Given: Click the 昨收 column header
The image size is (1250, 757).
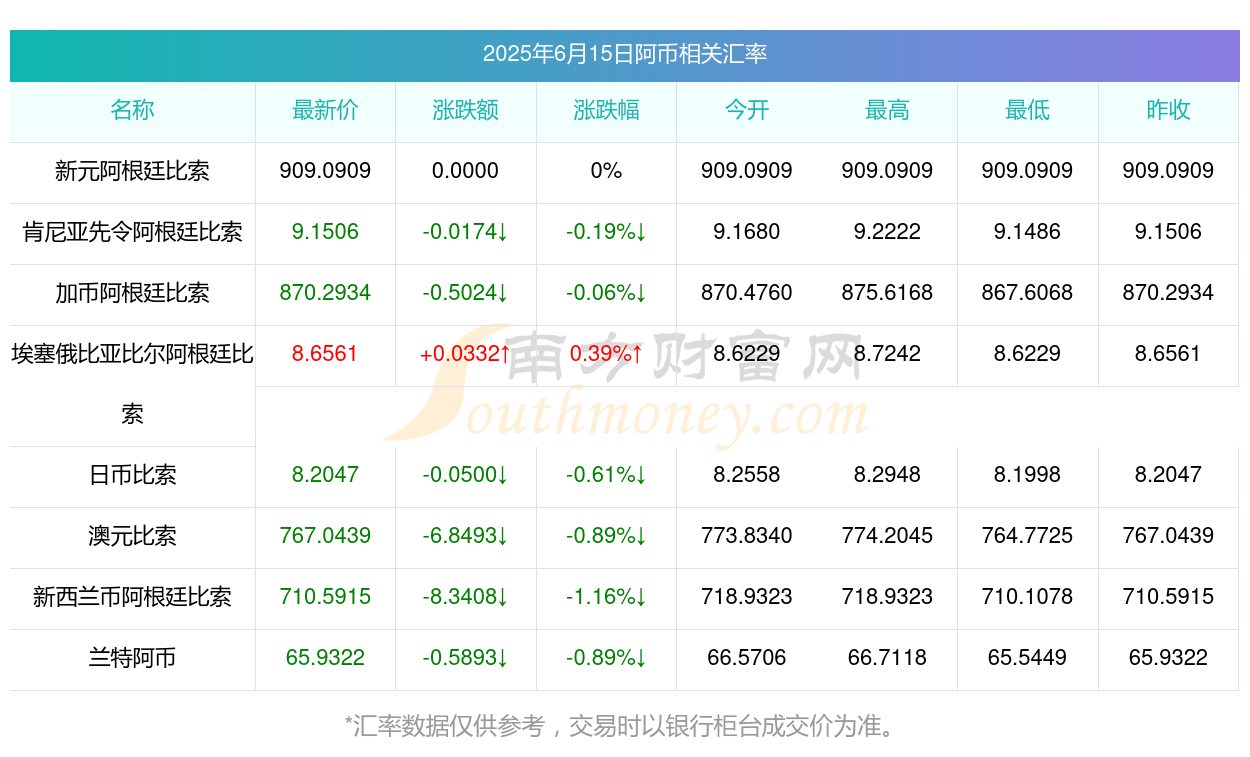Looking at the screenshot, I should pos(1168,110).
